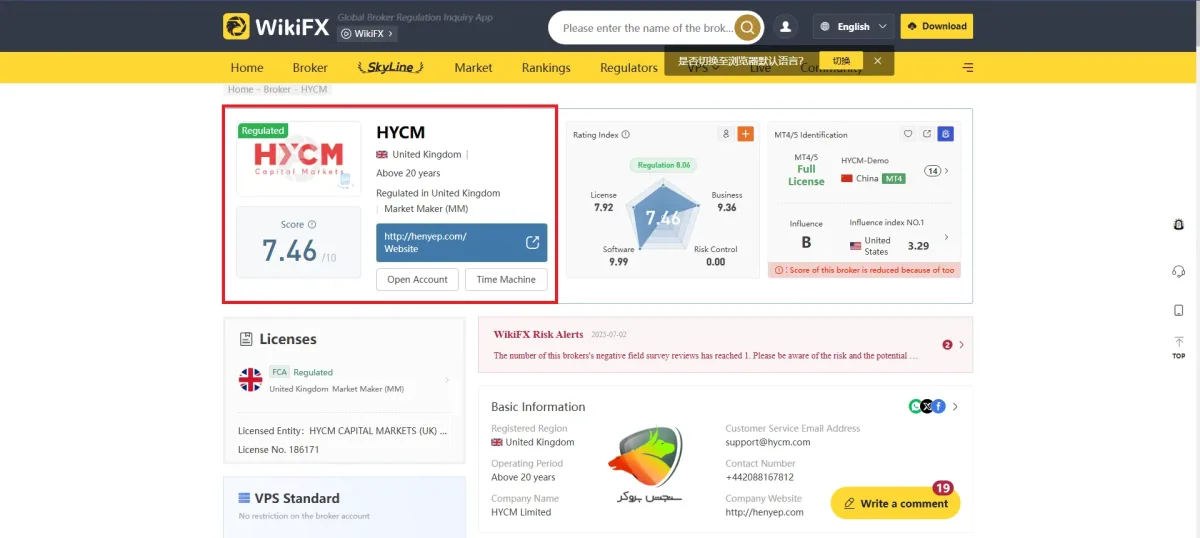Expand the FCA license entry arrow
The image size is (1200, 538).
point(447,380)
